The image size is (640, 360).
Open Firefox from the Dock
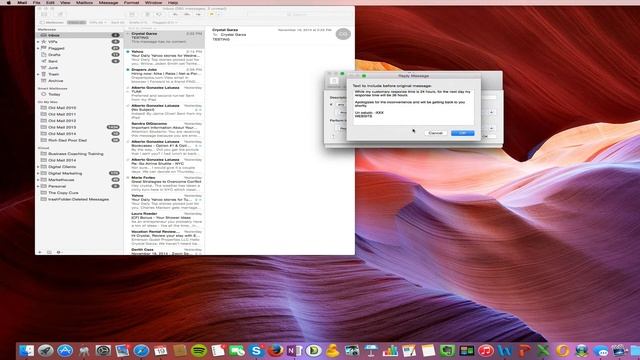point(276,351)
